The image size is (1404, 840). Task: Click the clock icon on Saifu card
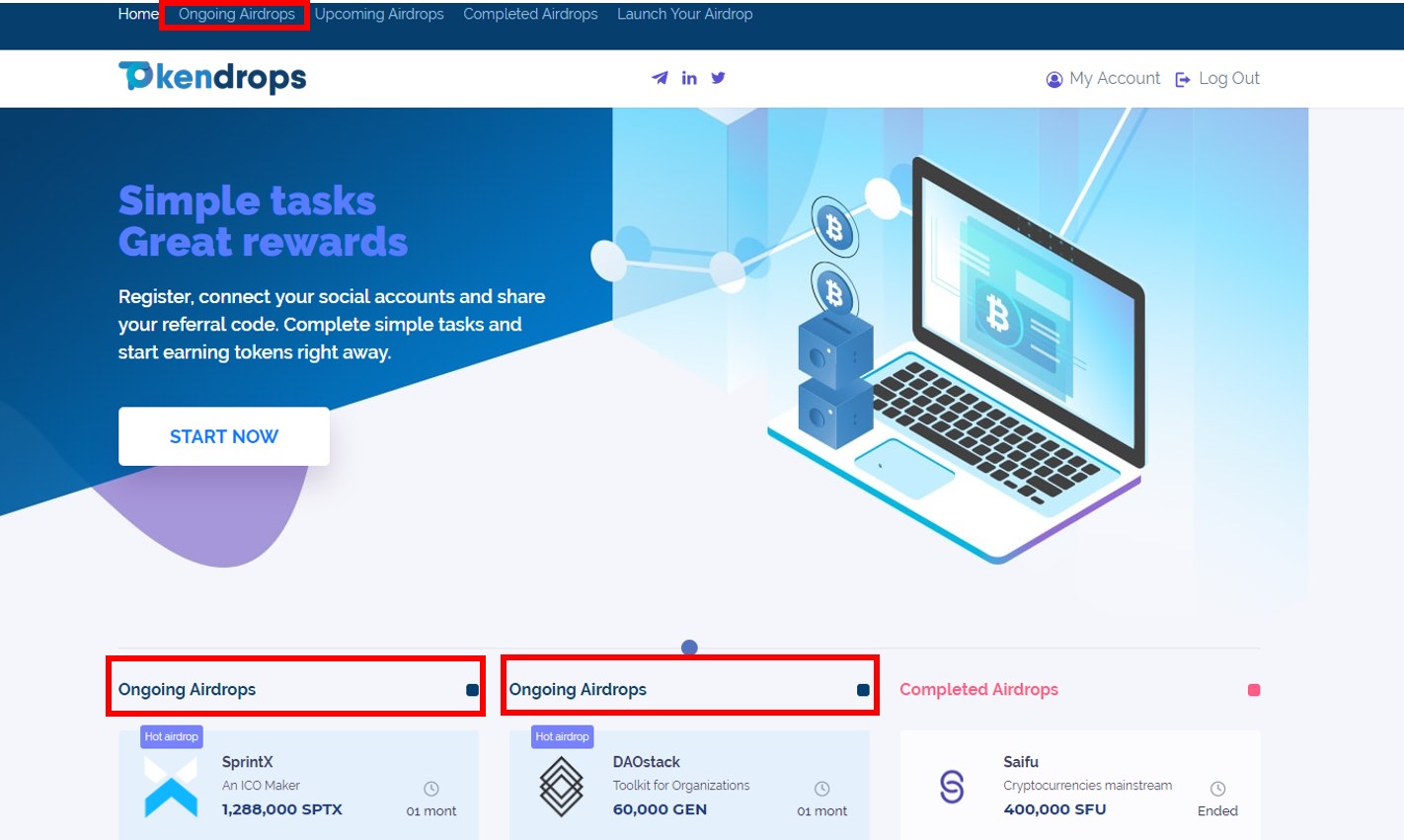coord(1217,789)
